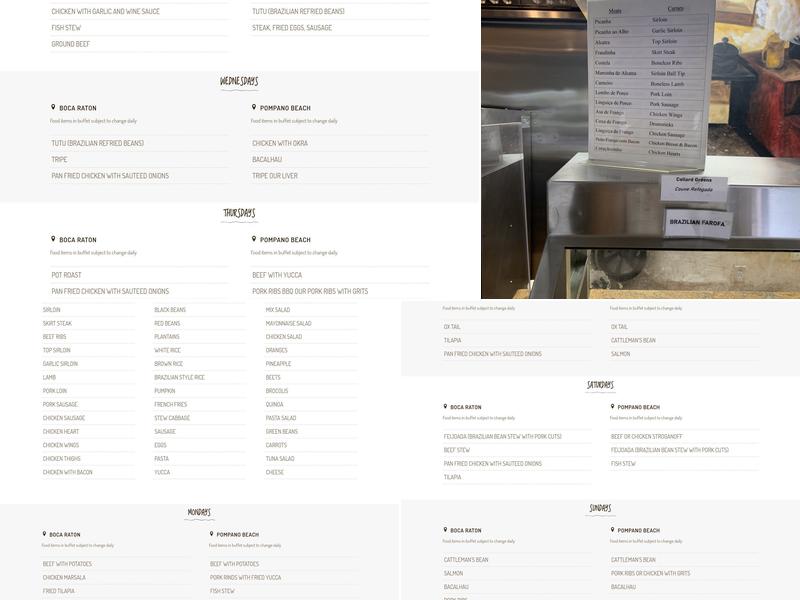Click the 'Black beans' list item
This screenshot has width=800, height=600.
click(170, 310)
